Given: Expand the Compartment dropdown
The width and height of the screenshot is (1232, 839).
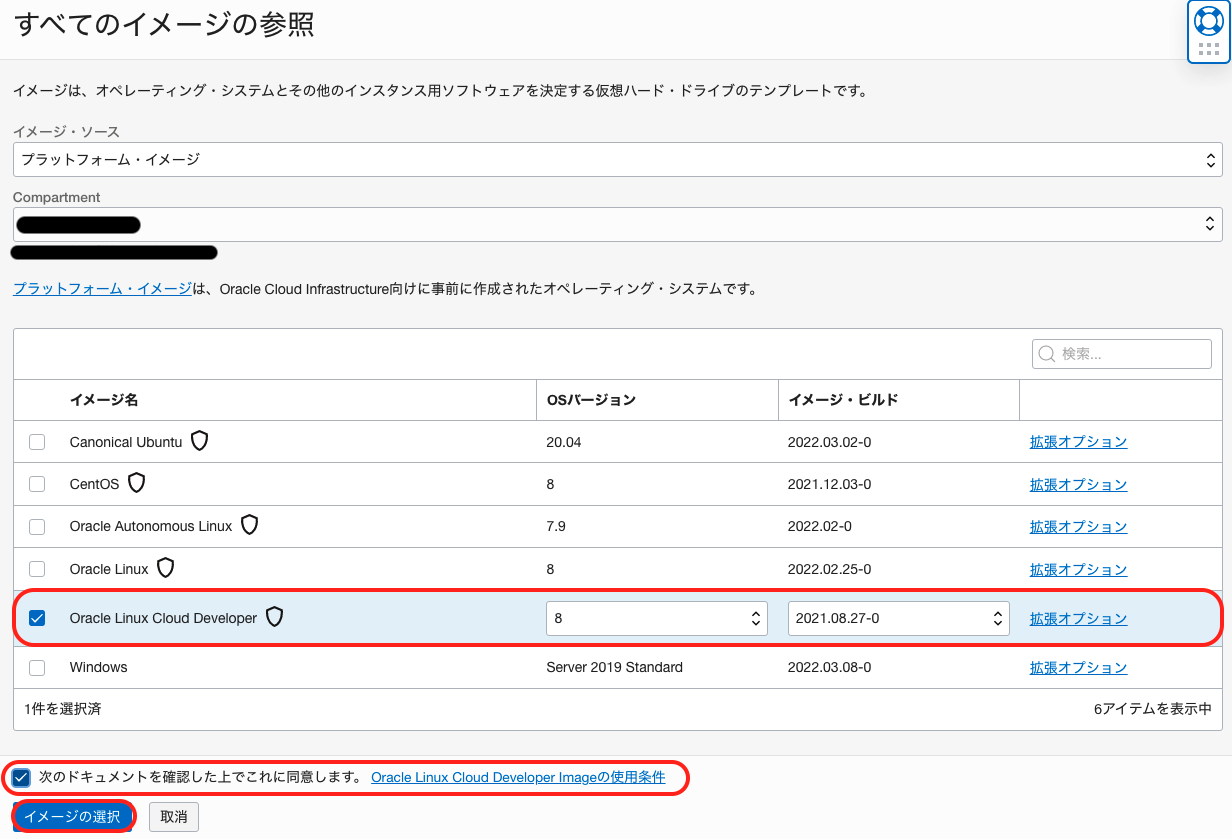Looking at the screenshot, I should click(617, 224).
